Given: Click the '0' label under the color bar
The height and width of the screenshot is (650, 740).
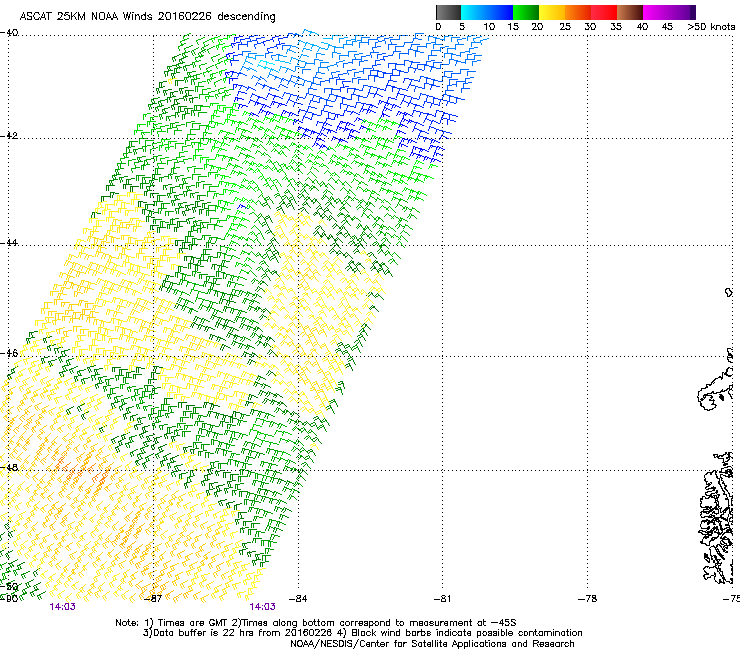Looking at the screenshot, I should [x=438, y=27].
